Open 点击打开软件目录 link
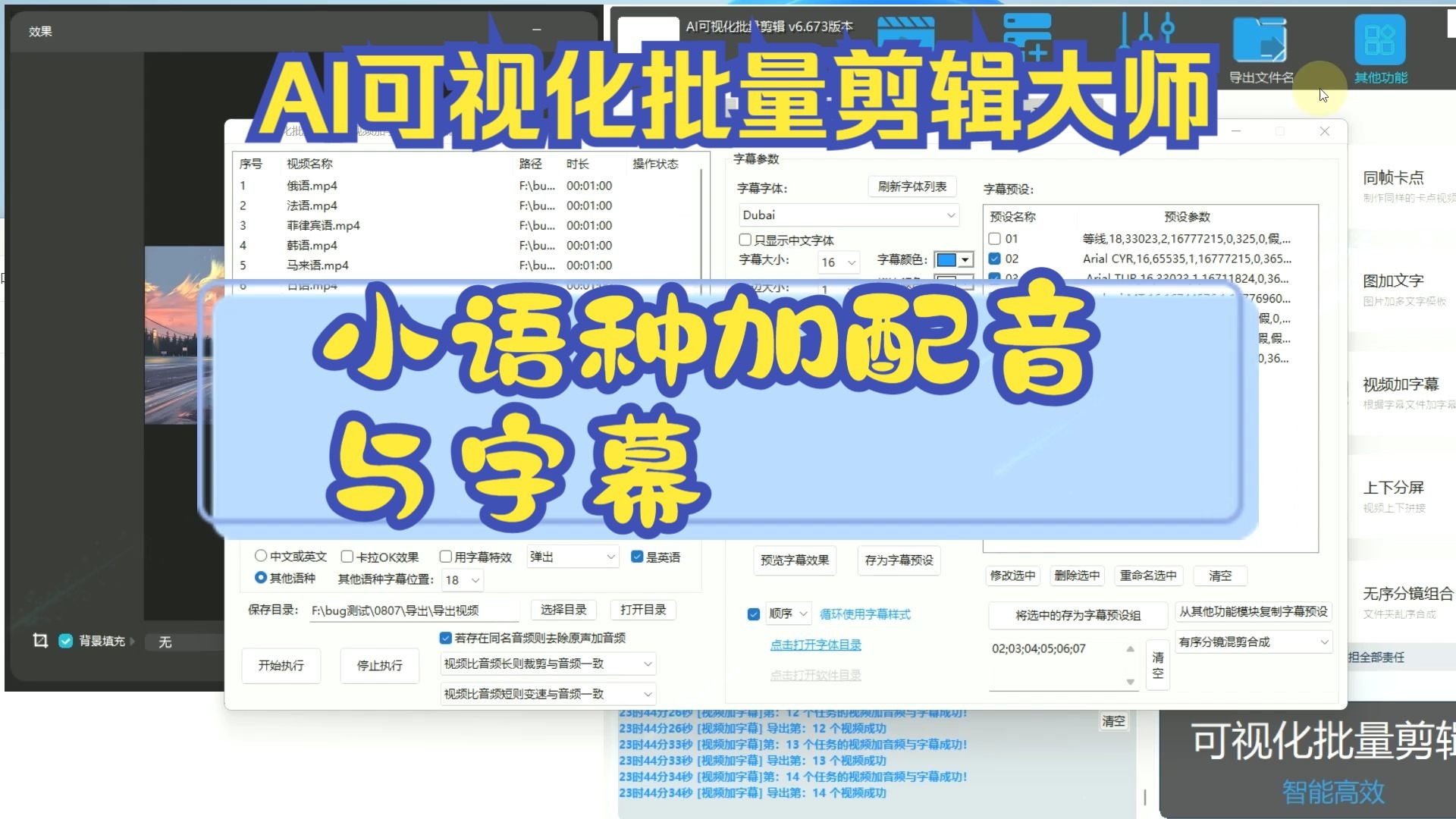The width and height of the screenshot is (1456, 819). (x=815, y=675)
